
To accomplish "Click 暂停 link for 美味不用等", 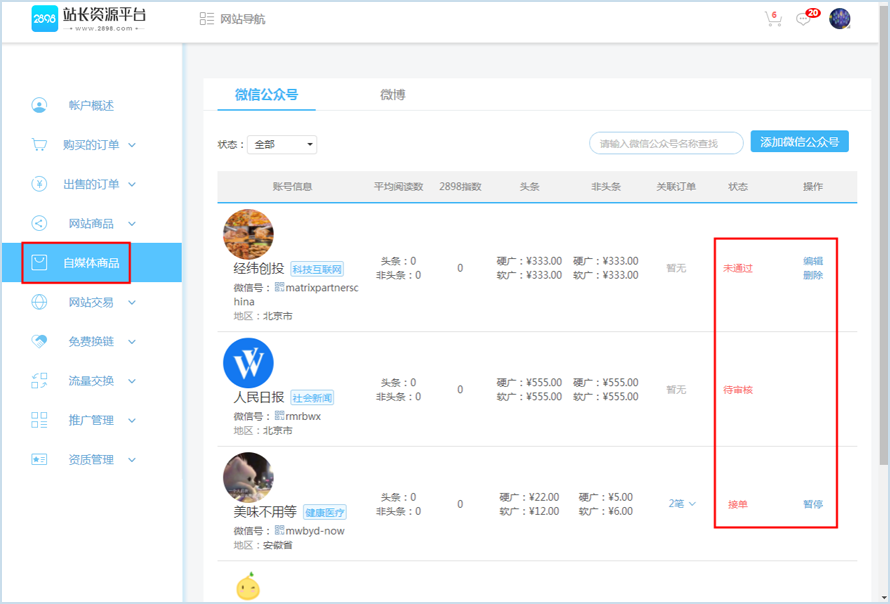I will pyautogui.click(x=813, y=504).
